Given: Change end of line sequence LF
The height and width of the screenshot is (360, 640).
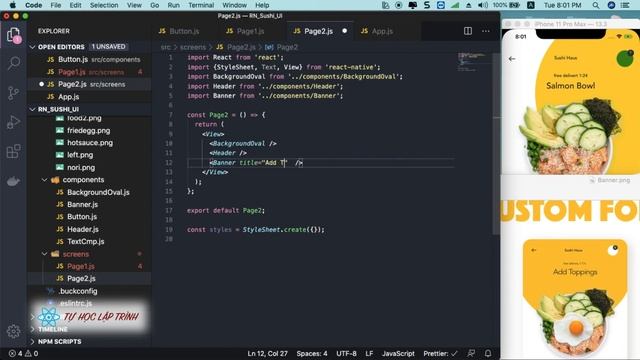Looking at the screenshot, I should pos(369,353).
